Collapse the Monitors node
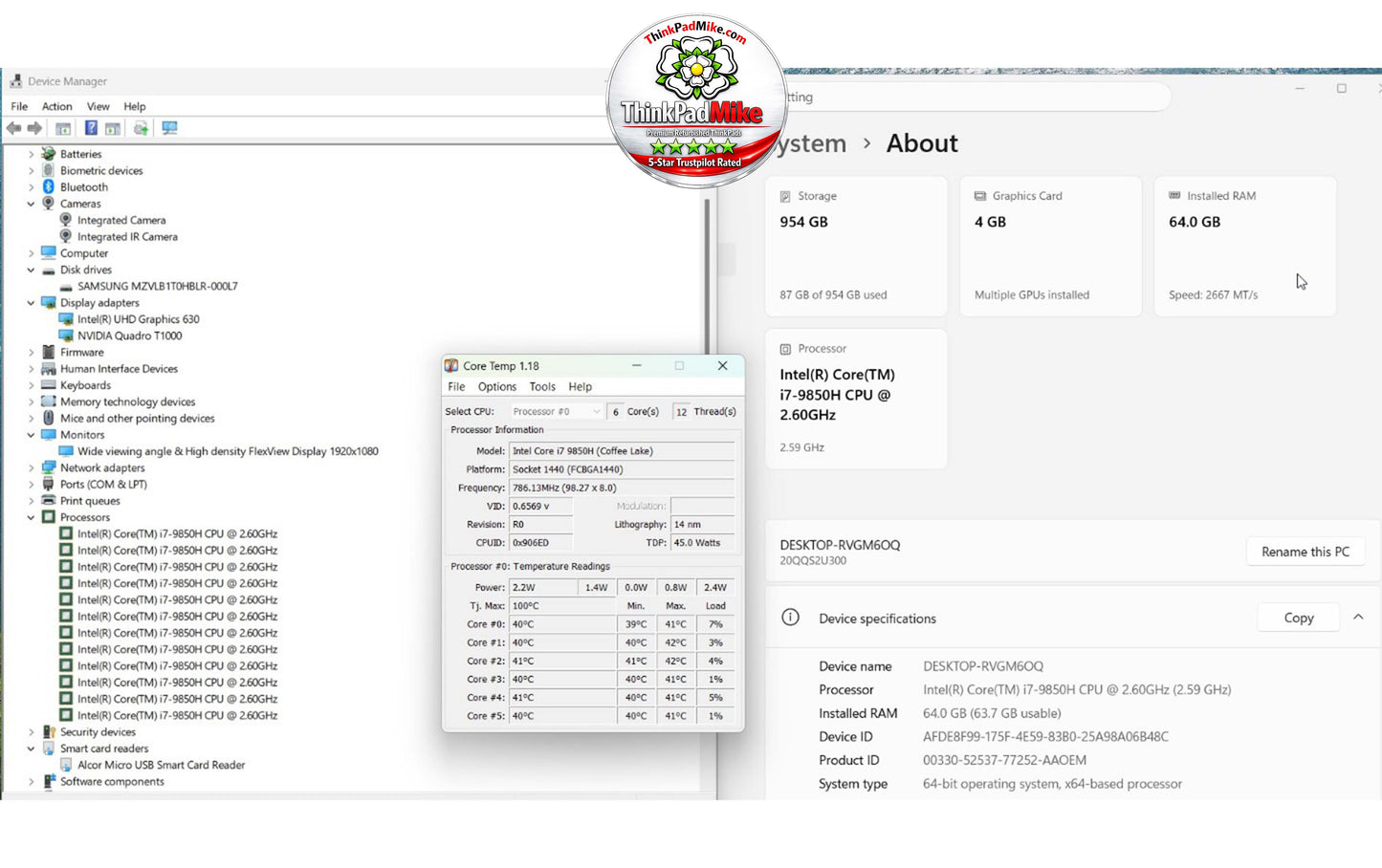Screen dimensions: 1382x868 [x=31, y=435]
